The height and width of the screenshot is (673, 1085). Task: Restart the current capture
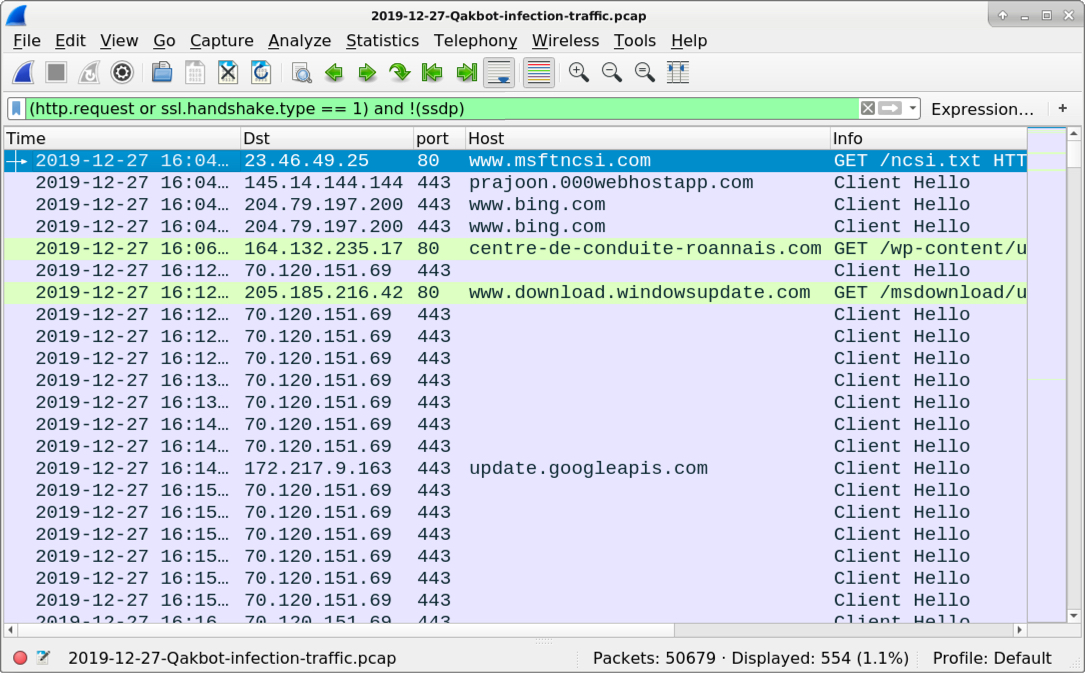point(89,73)
